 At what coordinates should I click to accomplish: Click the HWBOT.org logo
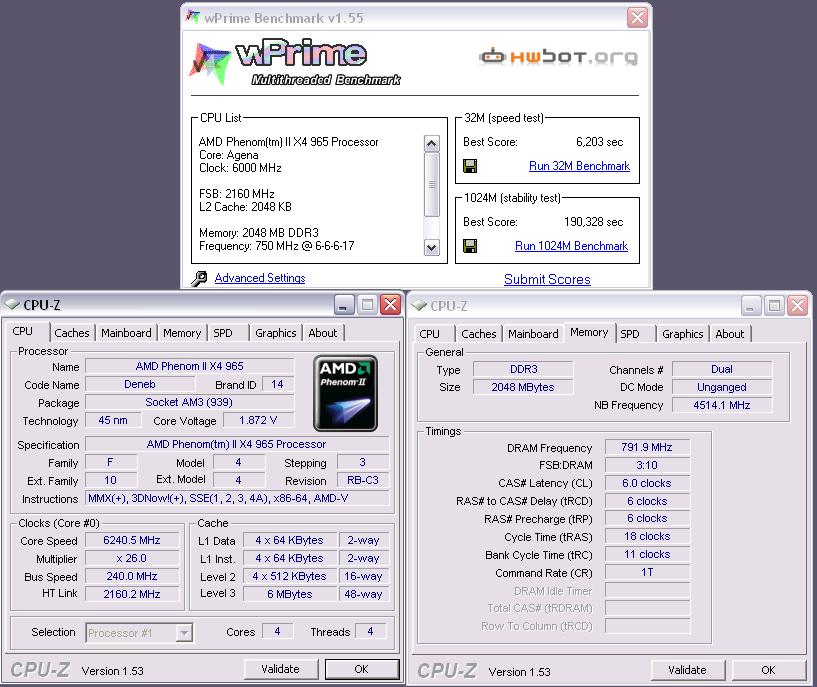(x=558, y=56)
